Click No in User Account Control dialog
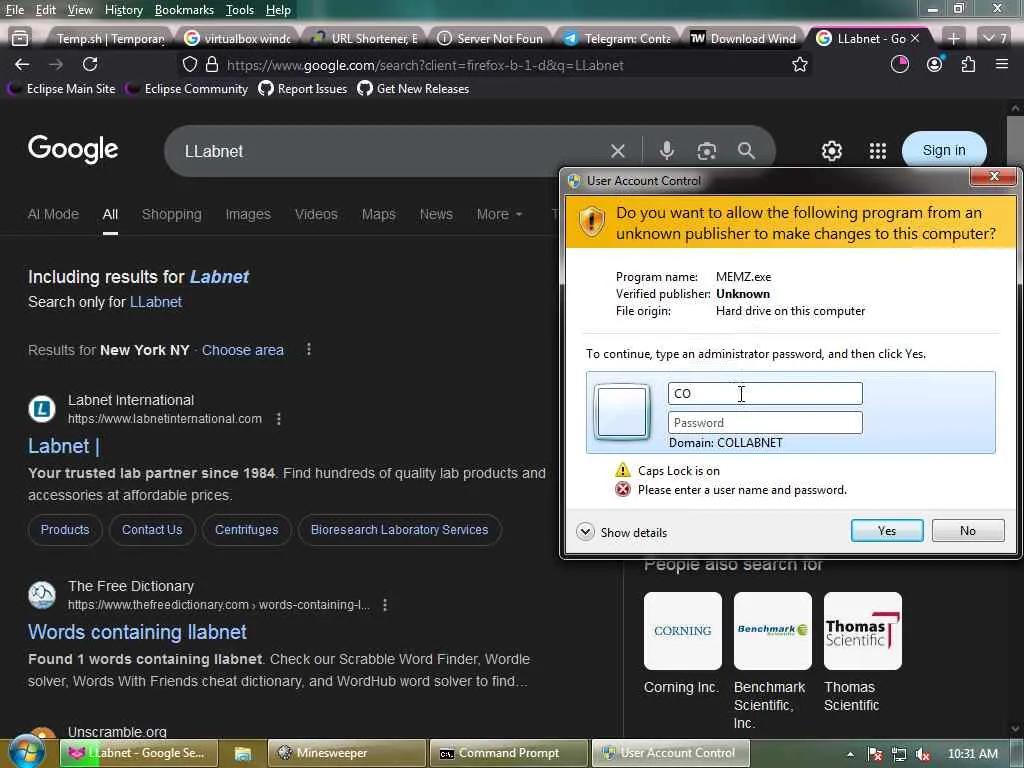Screen dimensions: 1024x768 (968, 531)
